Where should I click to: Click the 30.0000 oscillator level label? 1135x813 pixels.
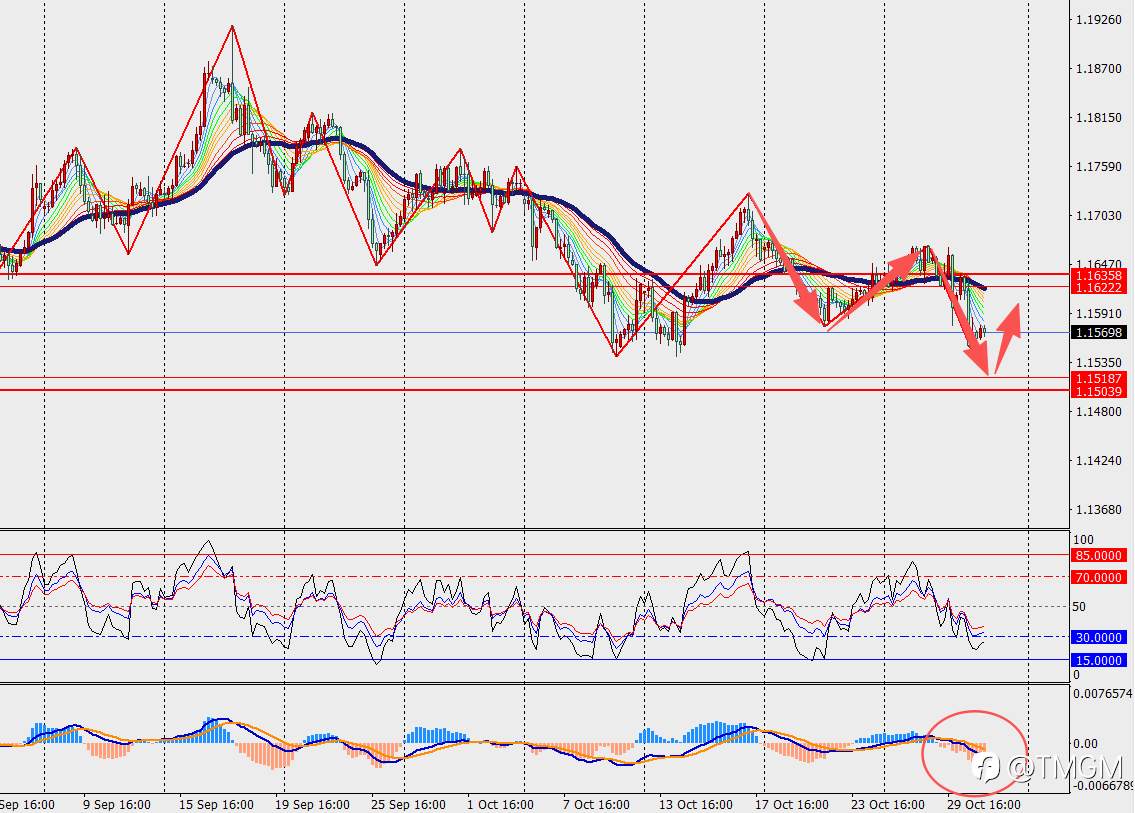click(x=1098, y=637)
